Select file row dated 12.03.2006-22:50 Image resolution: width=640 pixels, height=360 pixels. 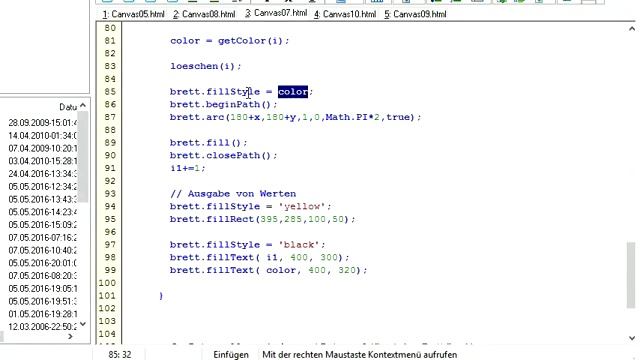tap(42, 327)
